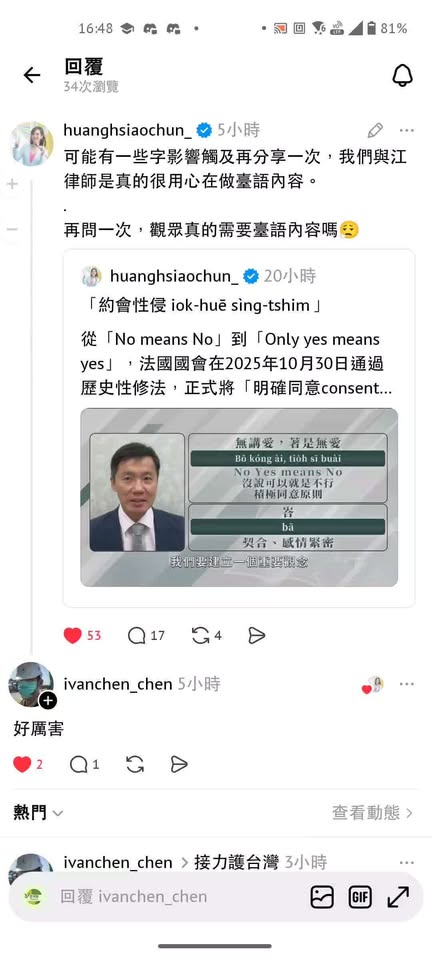Open the quoted video thumbnail

(x=239, y=497)
